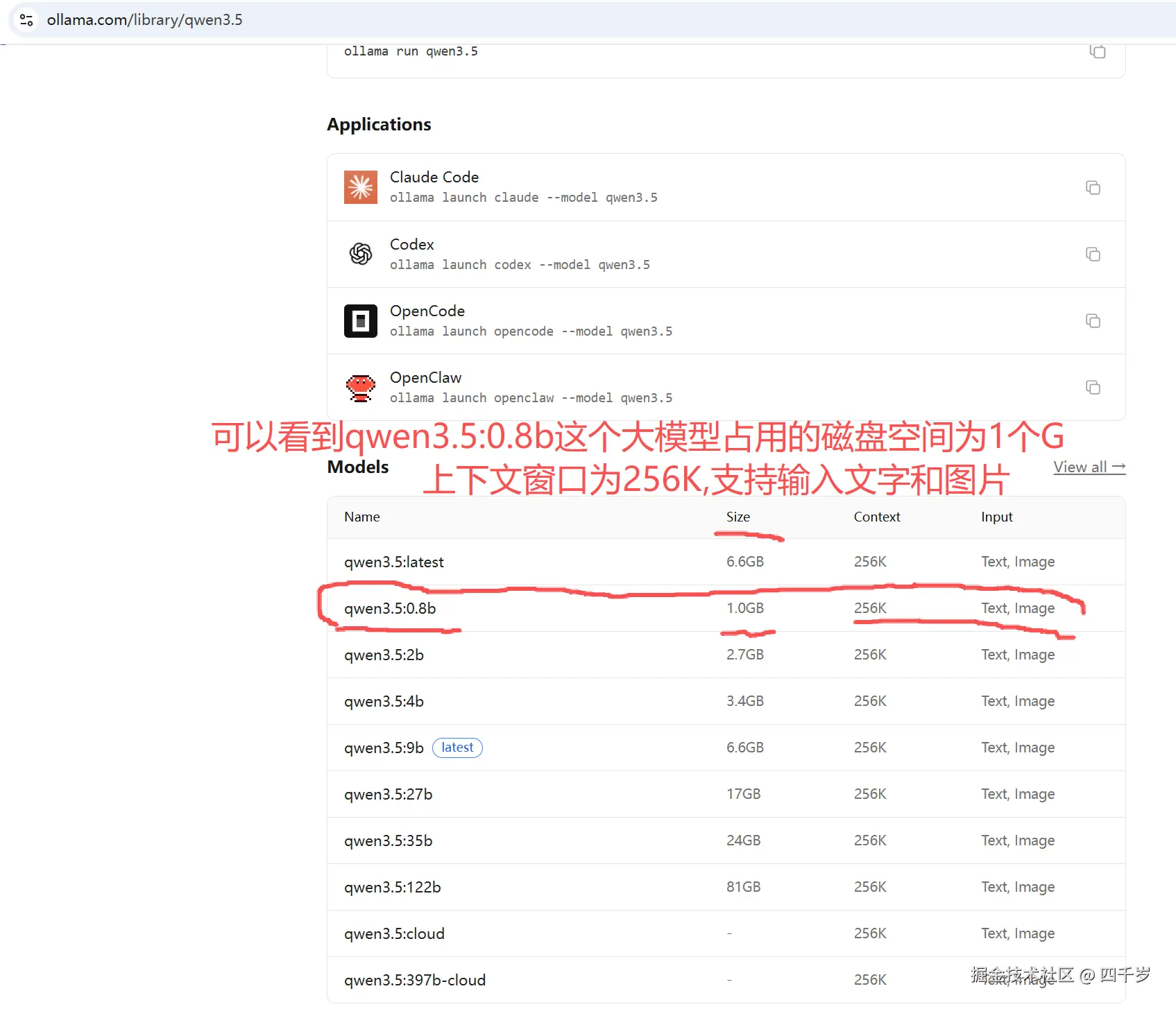This screenshot has height=1009, width=1176.
Task: Copy the Codex launch command
Action: pyautogui.click(x=1093, y=255)
